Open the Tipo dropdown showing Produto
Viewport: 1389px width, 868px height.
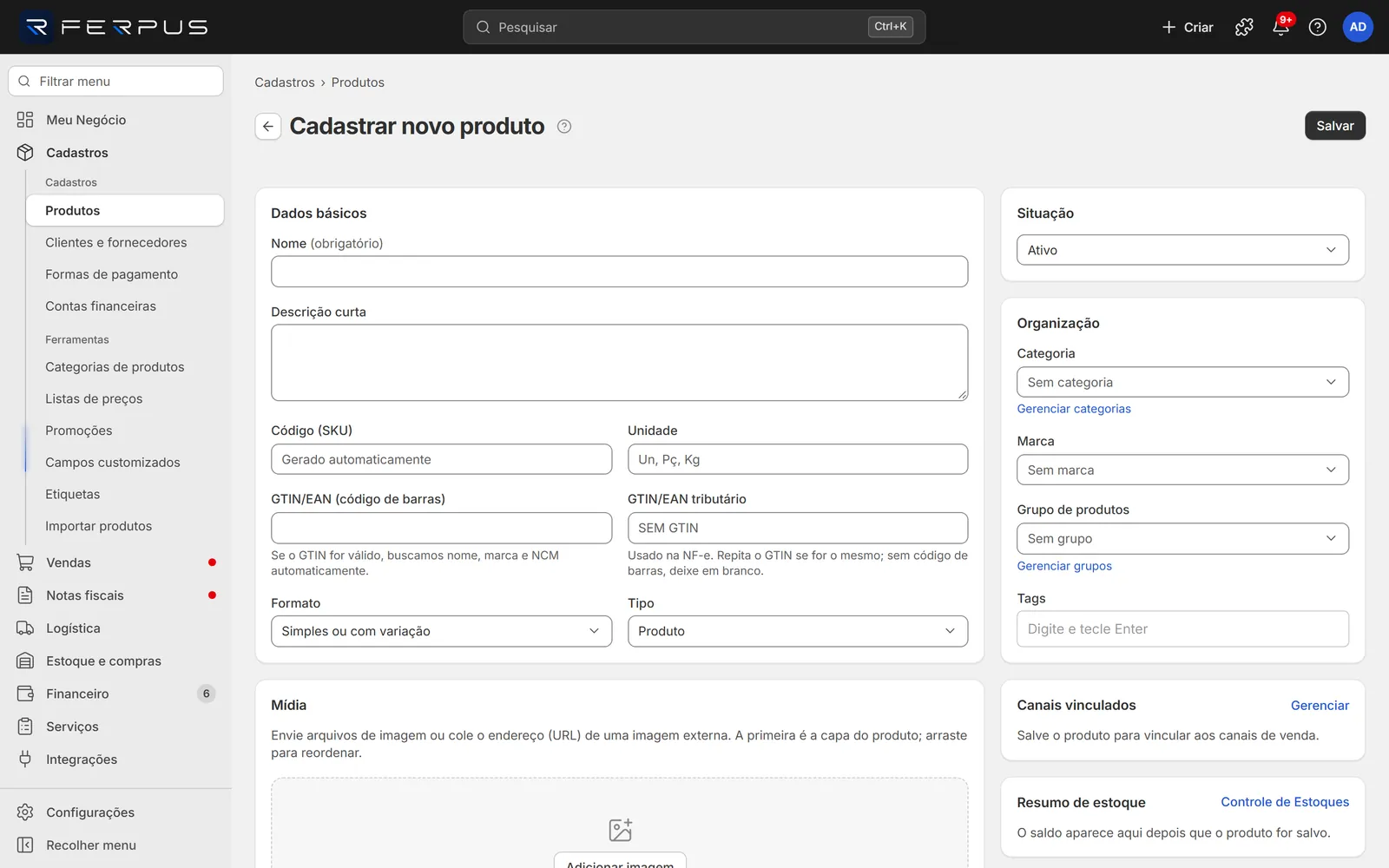(798, 631)
